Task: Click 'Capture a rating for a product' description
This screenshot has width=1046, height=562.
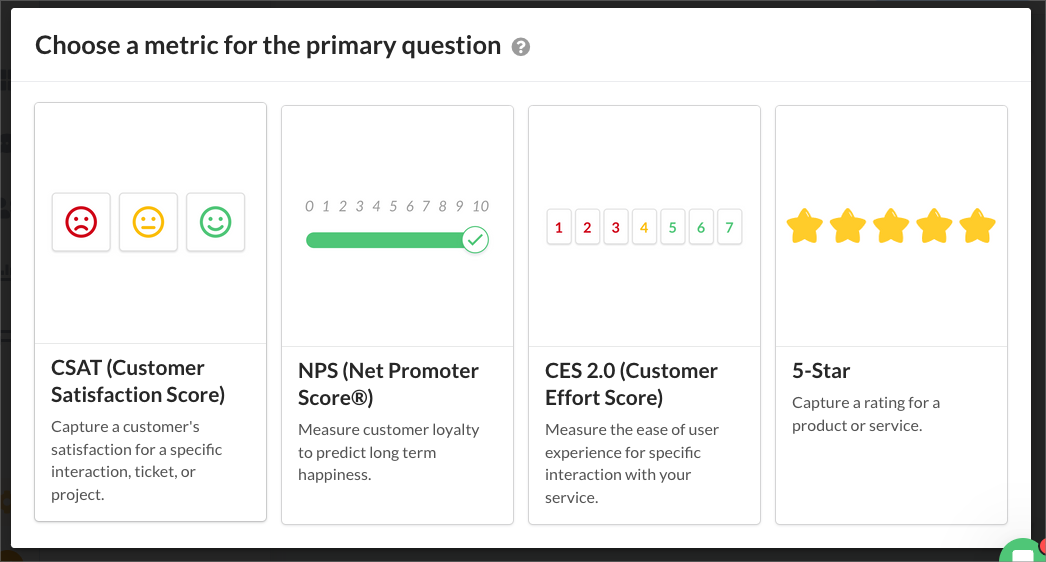Action: [x=866, y=414]
